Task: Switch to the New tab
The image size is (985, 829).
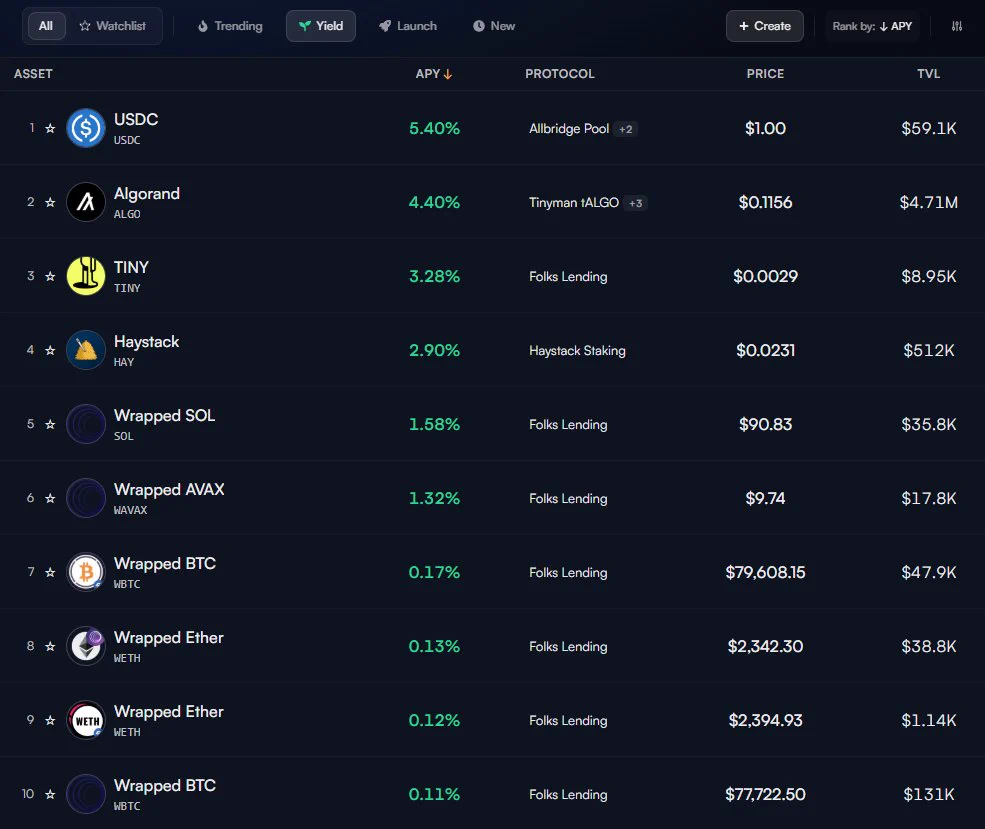Action: click(494, 26)
